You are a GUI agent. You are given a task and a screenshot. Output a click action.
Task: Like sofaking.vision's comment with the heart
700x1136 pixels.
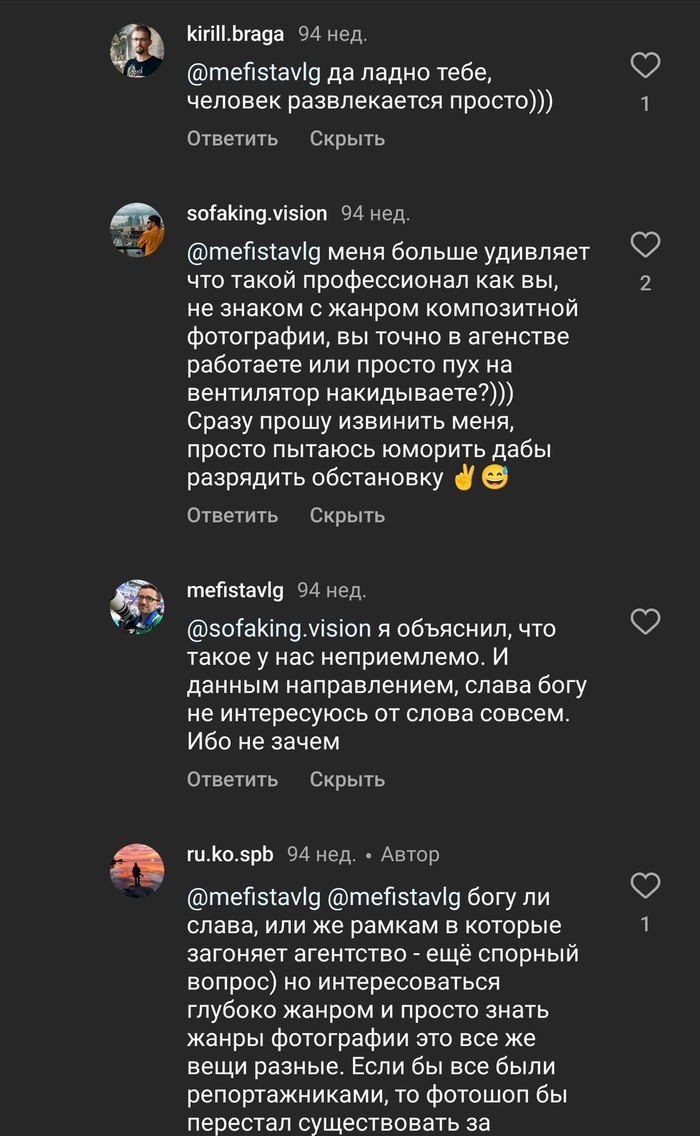(645, 245)
